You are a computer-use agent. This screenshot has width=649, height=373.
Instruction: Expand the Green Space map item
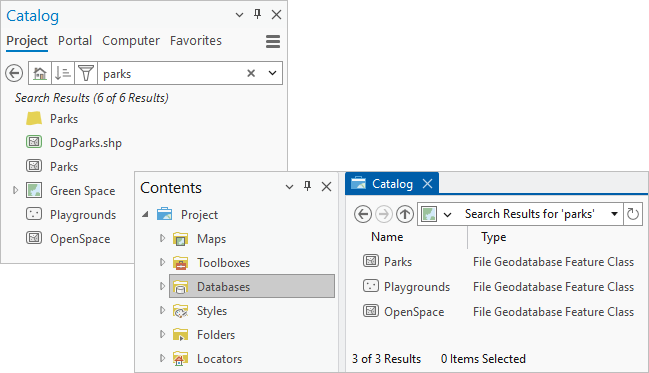[15, 190]
